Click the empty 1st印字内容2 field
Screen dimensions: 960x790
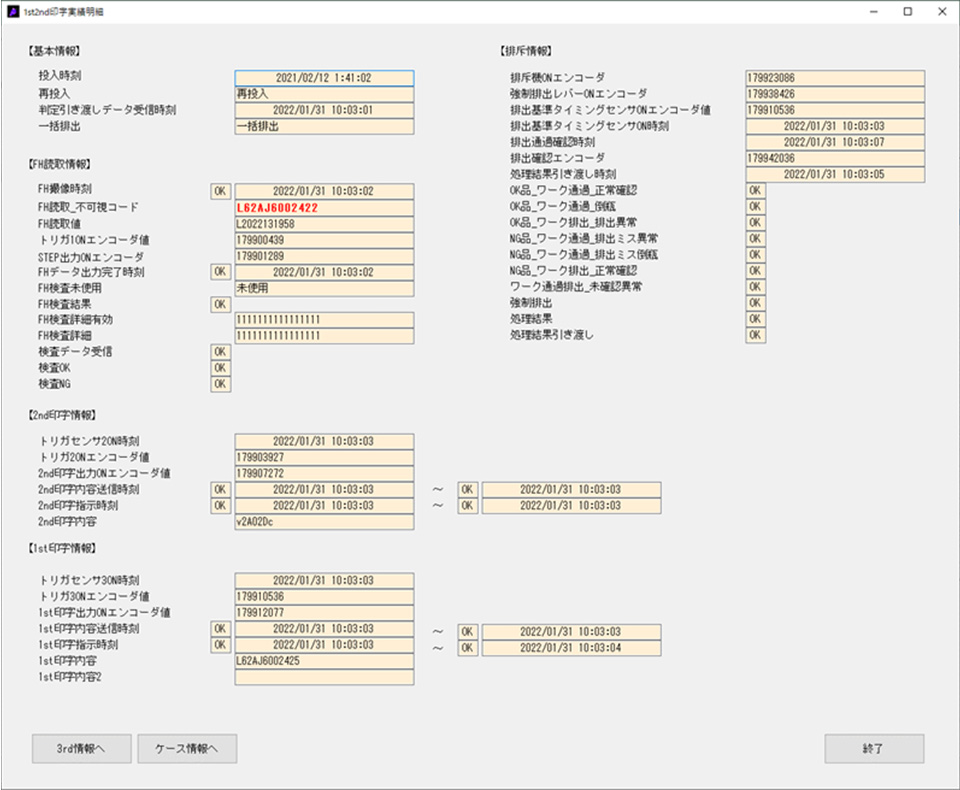pyautogui.click(x=324, y=677)
